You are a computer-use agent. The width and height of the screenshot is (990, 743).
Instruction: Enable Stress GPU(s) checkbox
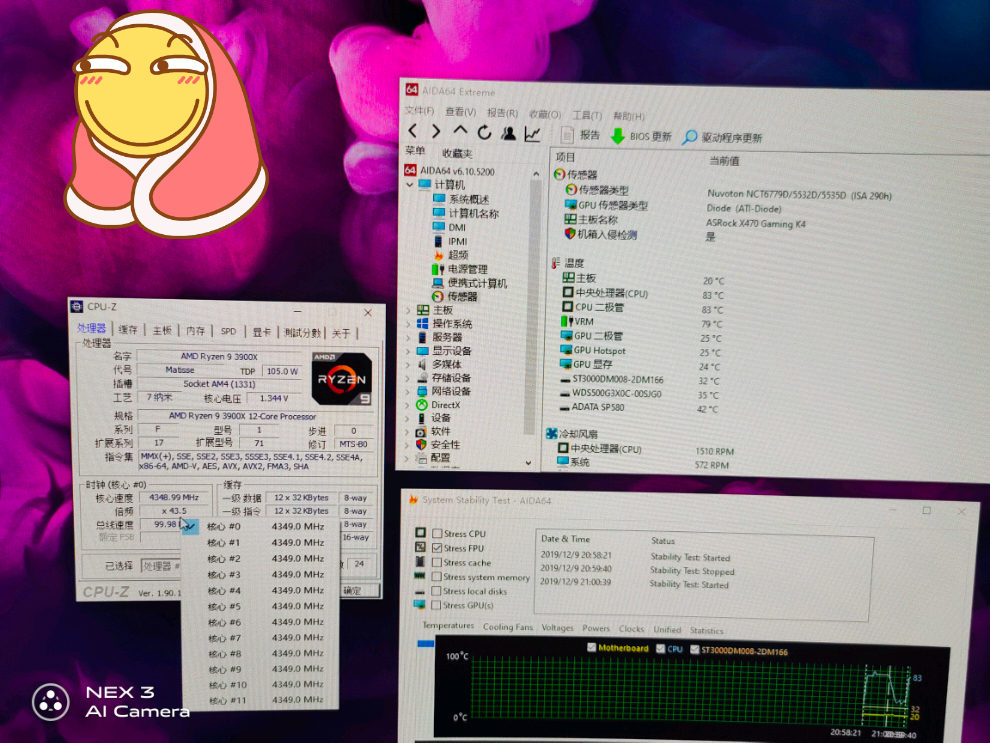(436, 605)
